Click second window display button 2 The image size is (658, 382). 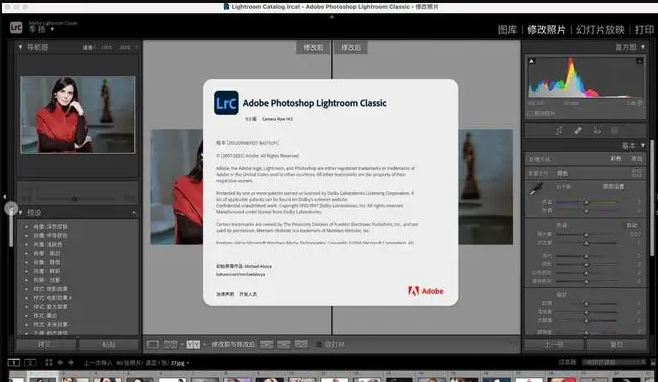pos(30,362)
